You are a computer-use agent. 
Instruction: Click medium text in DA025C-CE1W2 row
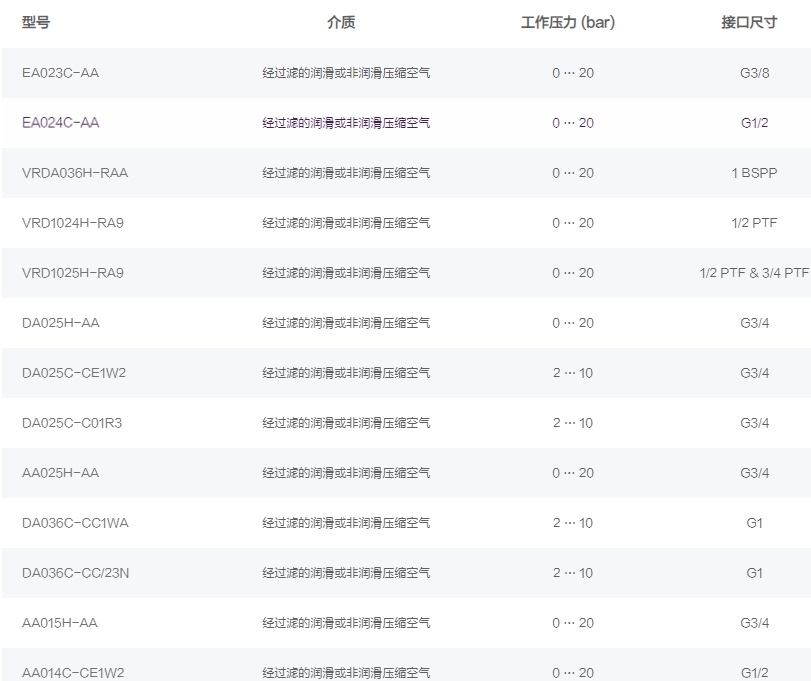346,373
